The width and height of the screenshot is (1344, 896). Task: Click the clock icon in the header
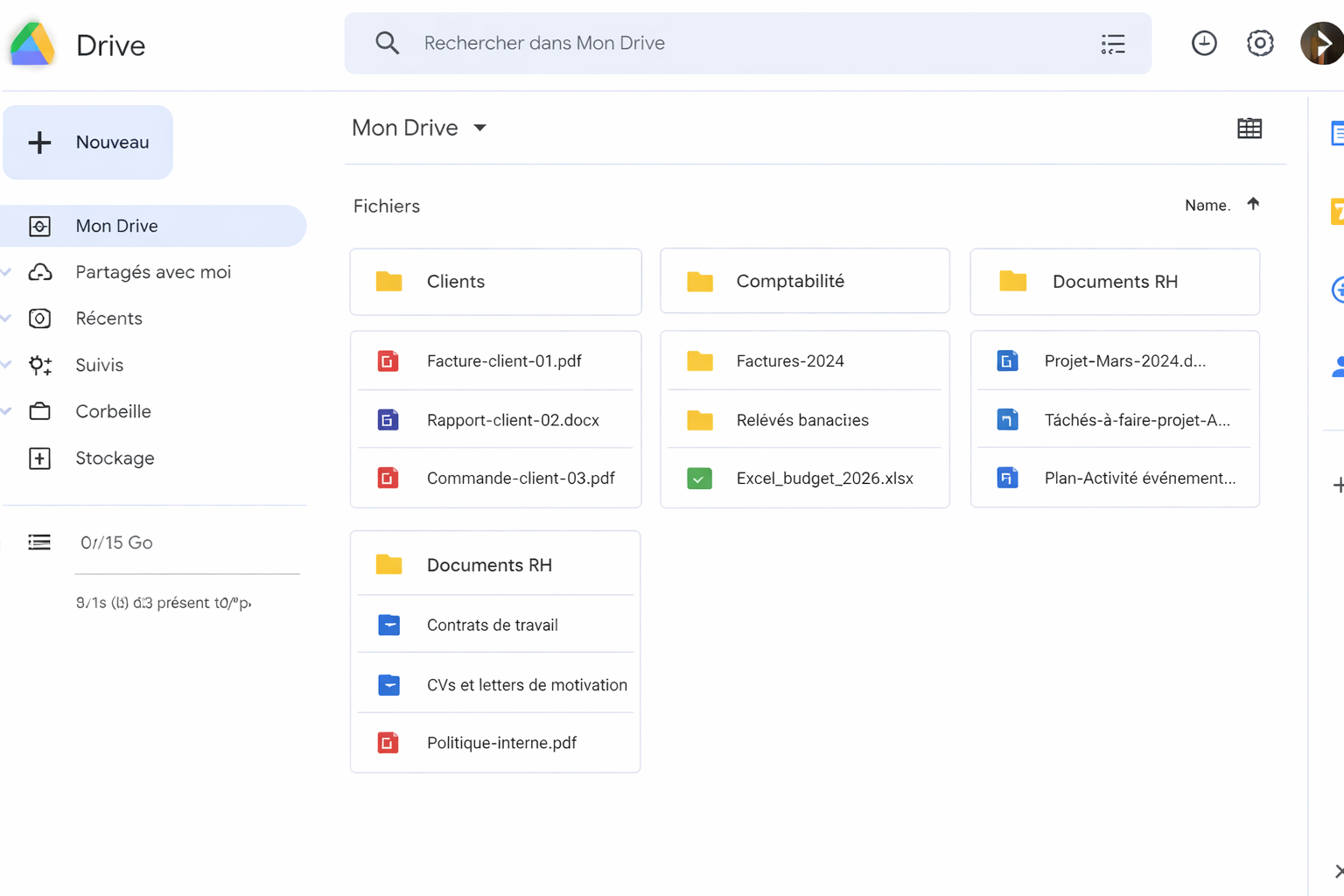tap(1204, 43)
